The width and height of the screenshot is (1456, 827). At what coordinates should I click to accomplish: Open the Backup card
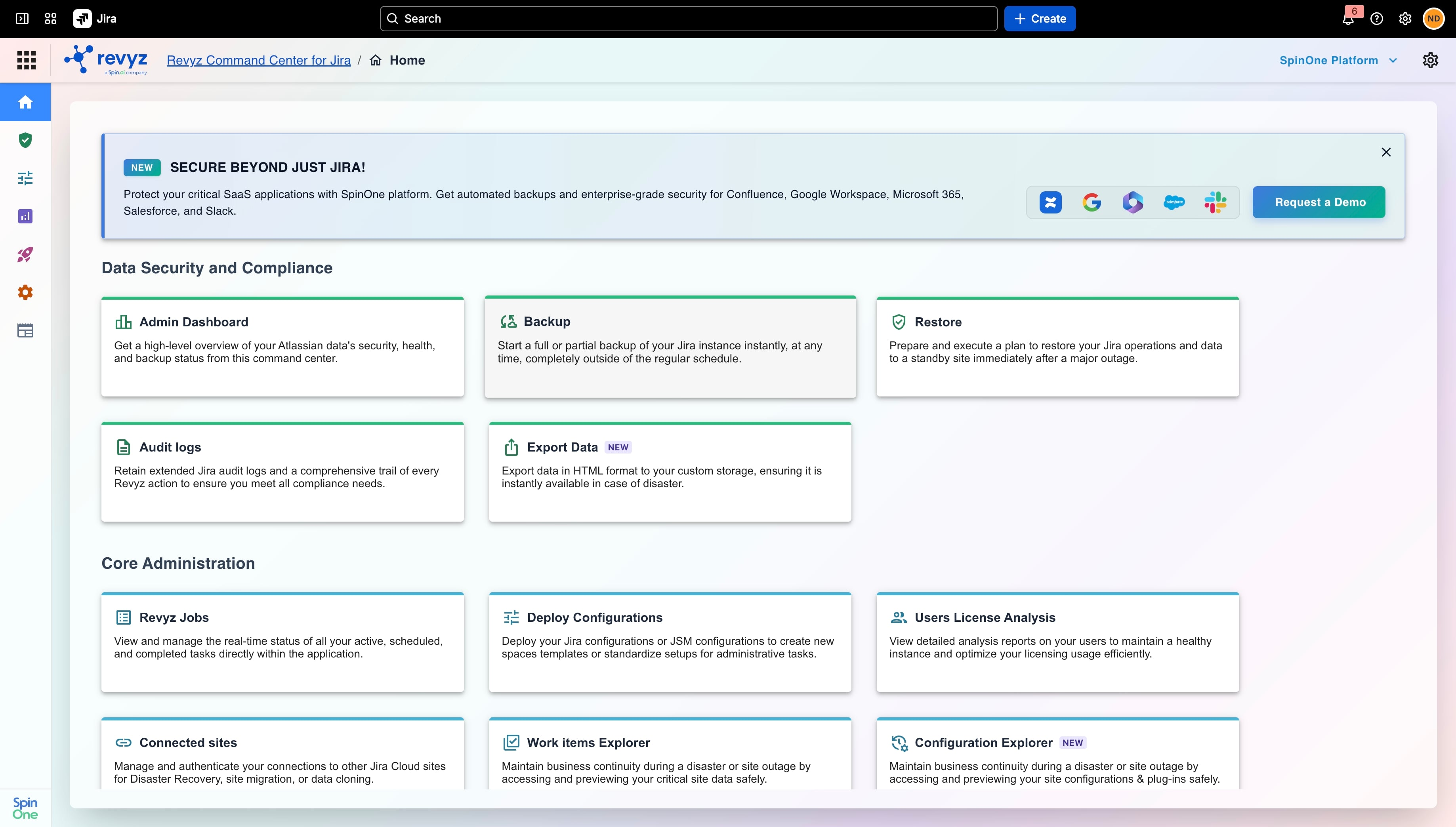click(670, 347)
